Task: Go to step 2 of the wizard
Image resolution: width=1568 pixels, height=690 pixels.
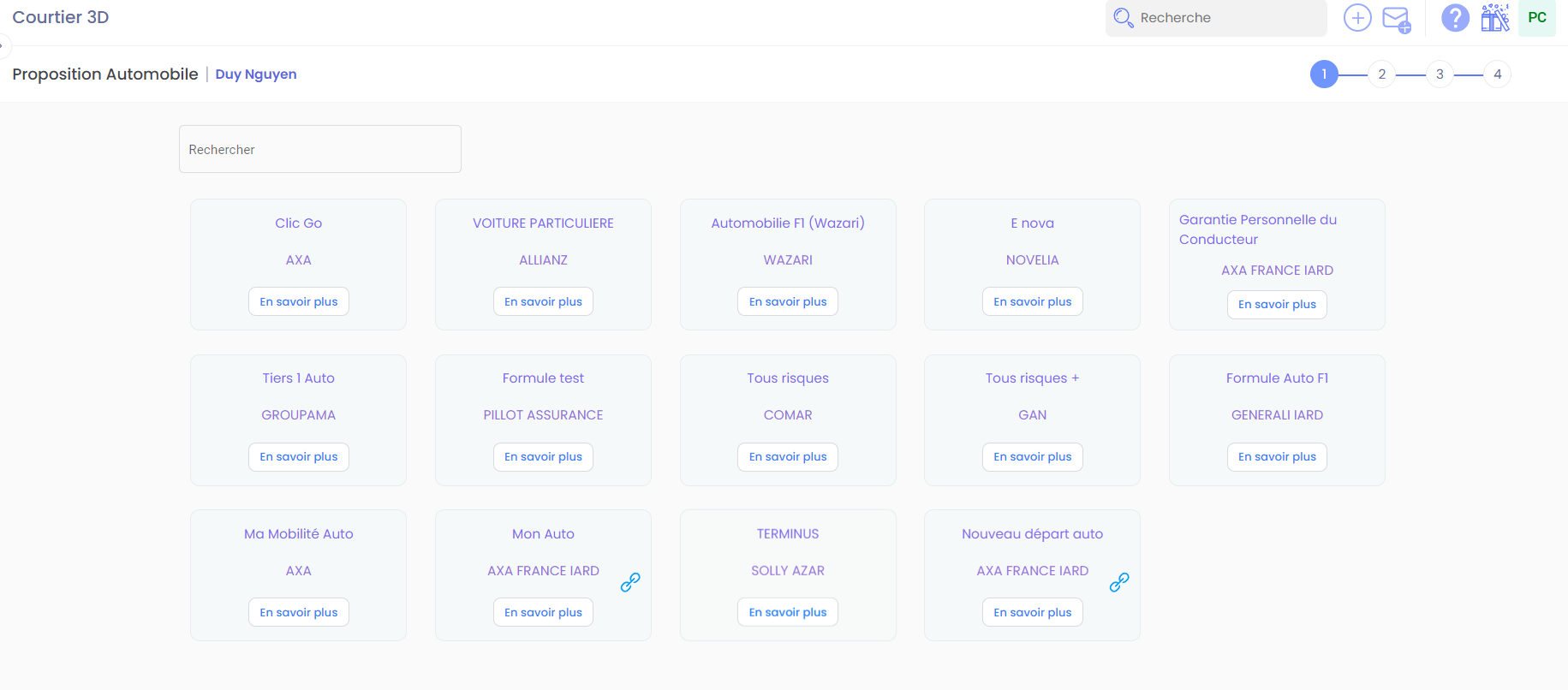Action: pos(1381,74)
